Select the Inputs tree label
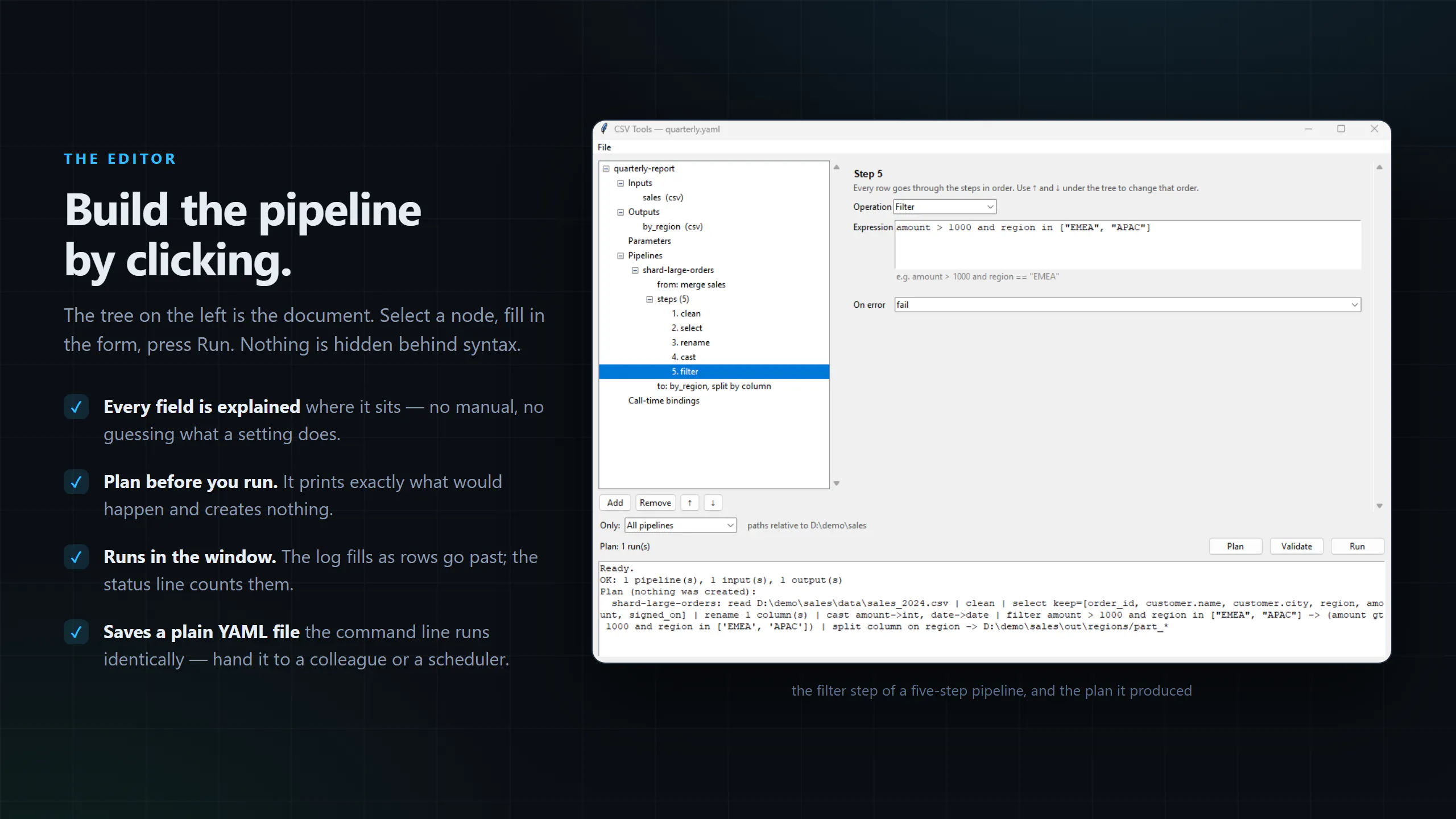 (x=640, y=183)
